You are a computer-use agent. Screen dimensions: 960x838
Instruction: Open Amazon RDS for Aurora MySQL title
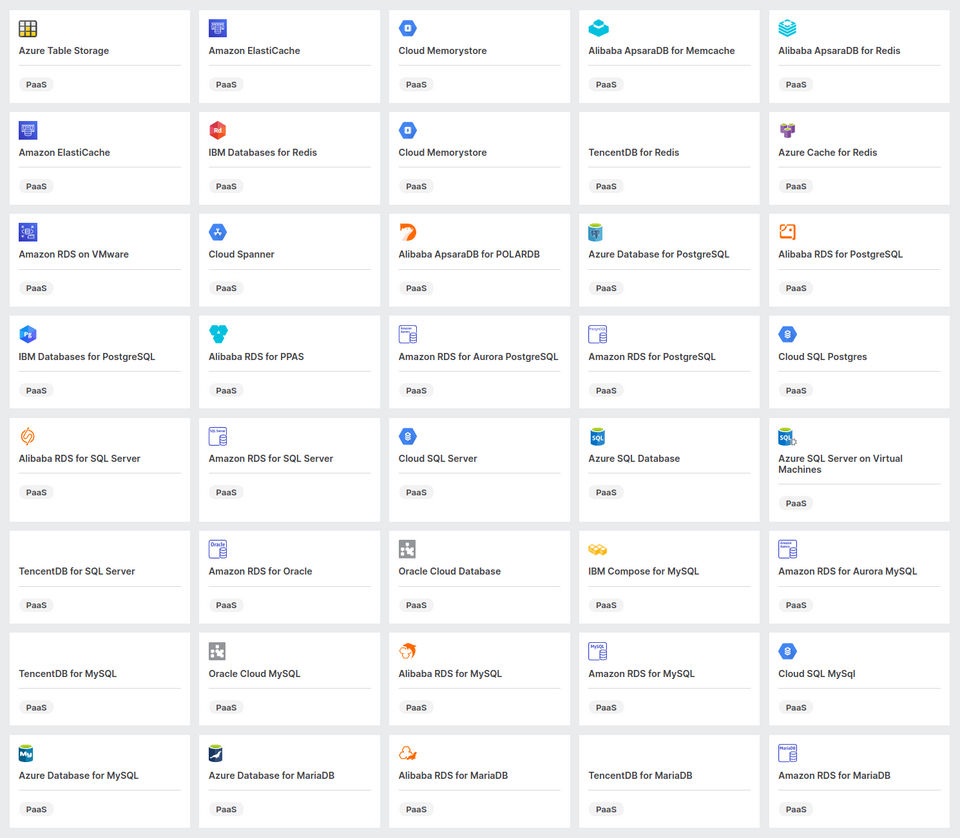pyautogui.click(x=847, y=571)
